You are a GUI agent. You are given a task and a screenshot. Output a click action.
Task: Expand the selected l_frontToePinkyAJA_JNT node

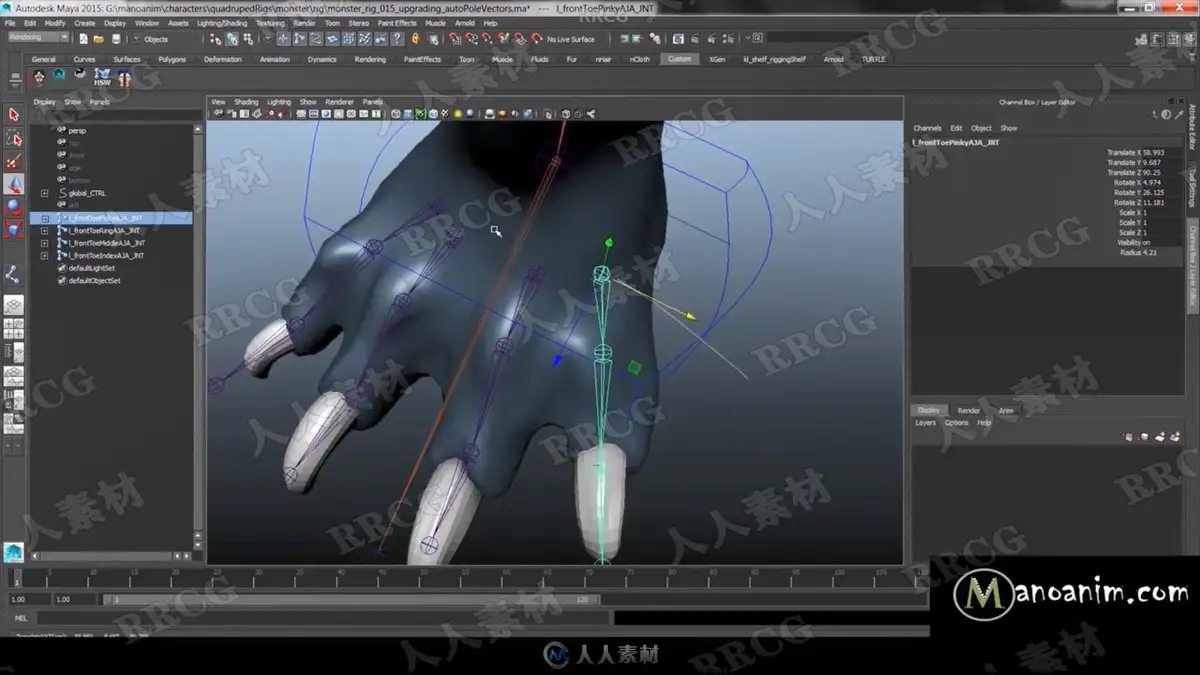click(44, 218)
